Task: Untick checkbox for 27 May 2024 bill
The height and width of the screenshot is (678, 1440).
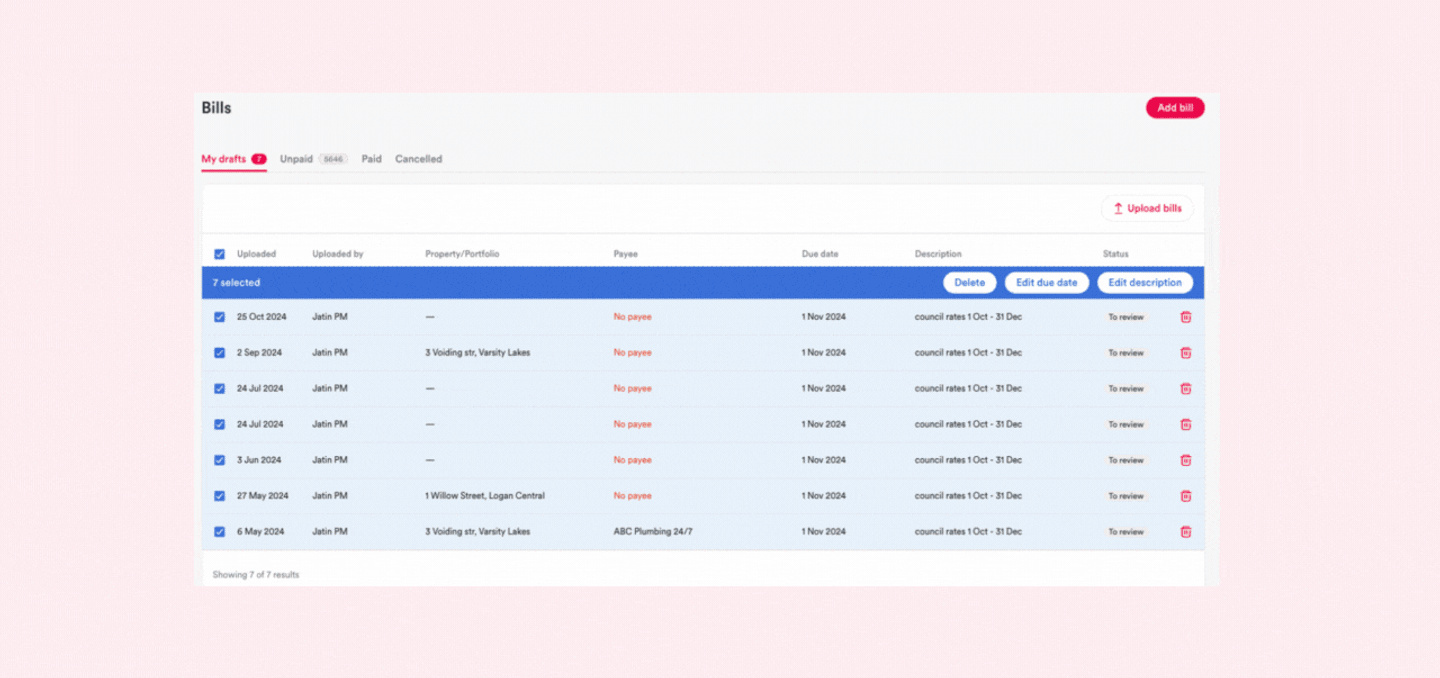Action: (x=219, y=496)
